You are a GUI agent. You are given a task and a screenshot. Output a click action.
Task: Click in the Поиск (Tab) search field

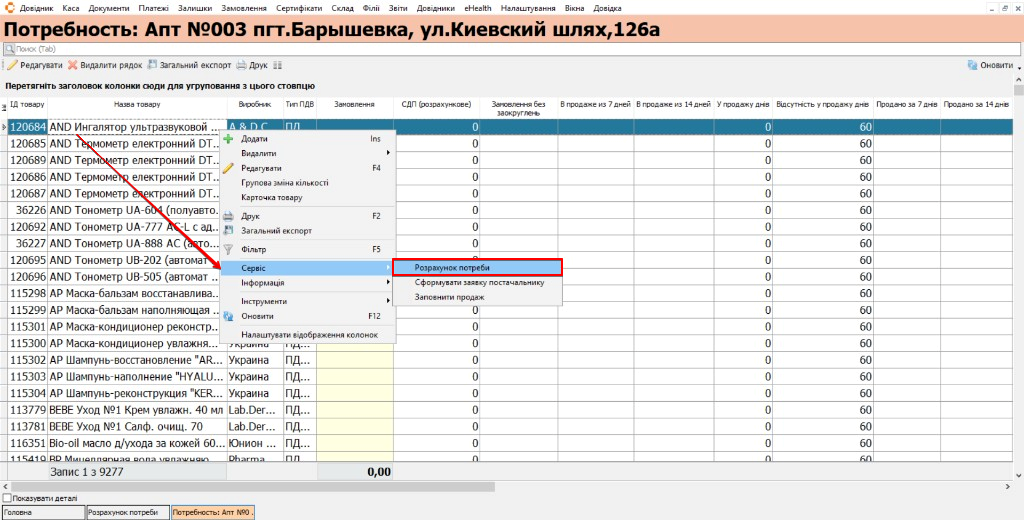pos(511,49)
